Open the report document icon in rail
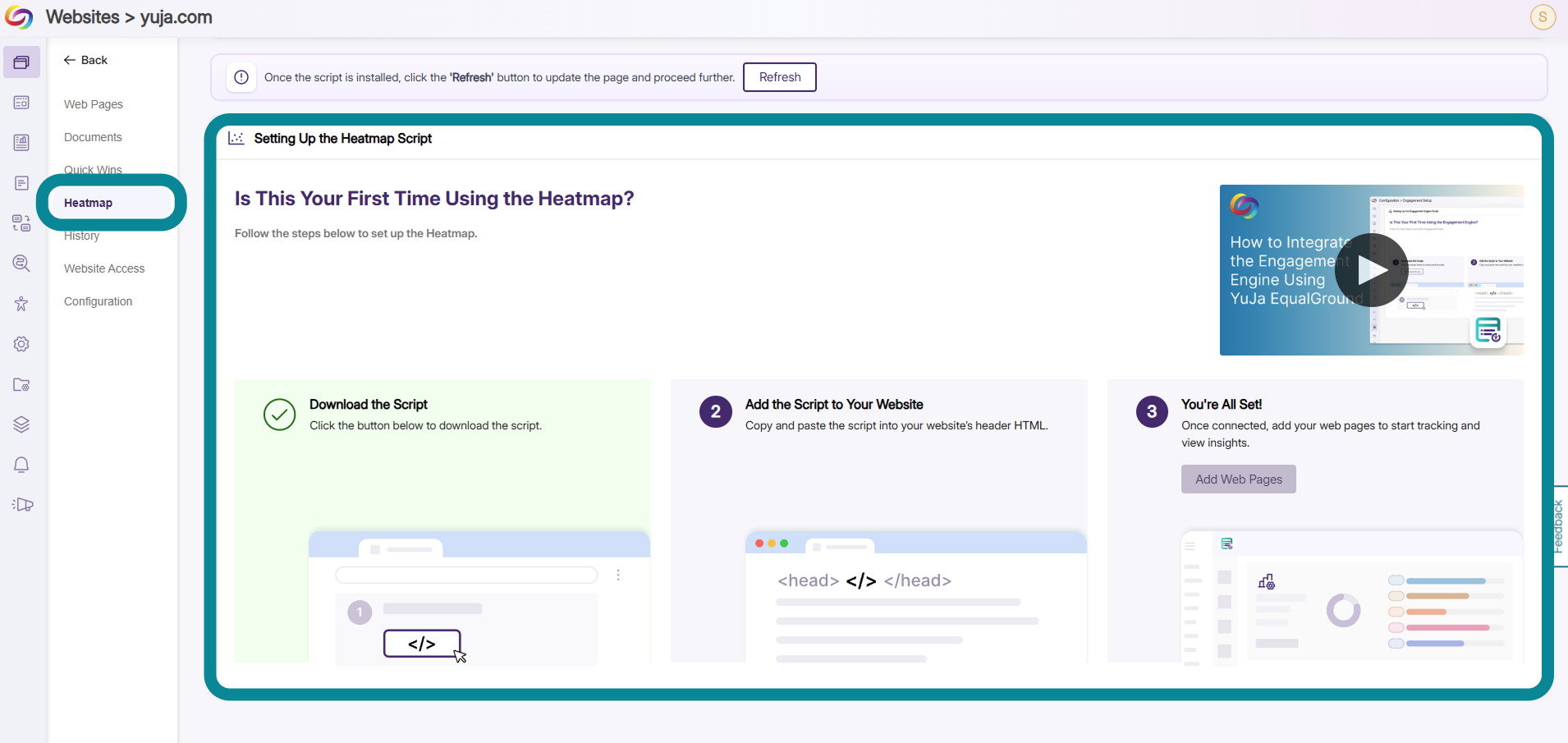Image resolution: width=1568 pixels, height=743 pixels. (21, 143)
